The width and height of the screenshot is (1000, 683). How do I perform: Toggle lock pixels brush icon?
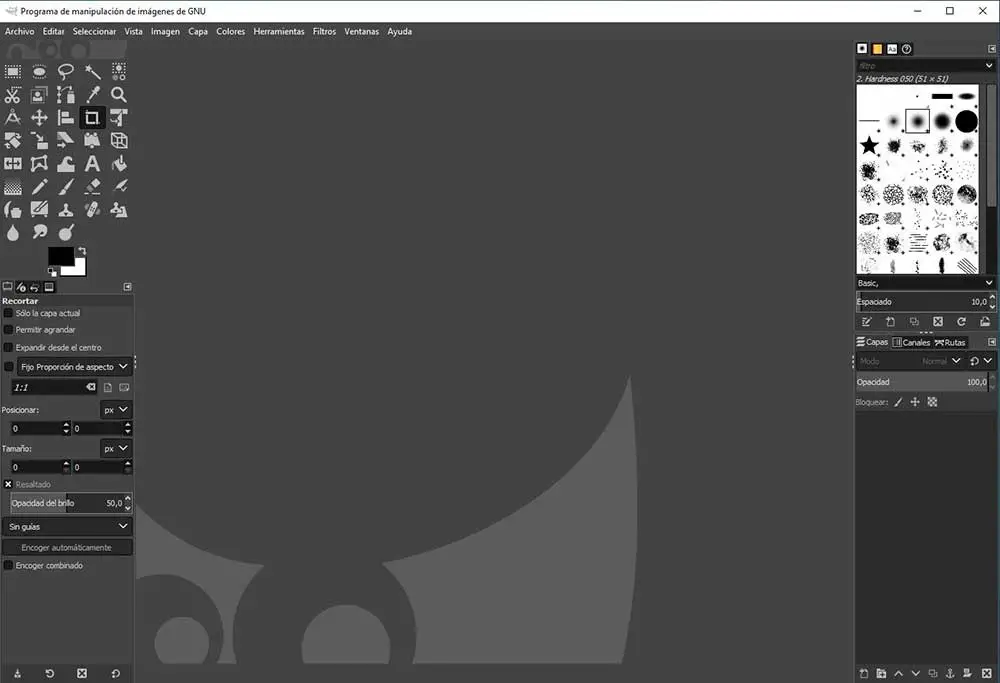(x=898, y=402)
